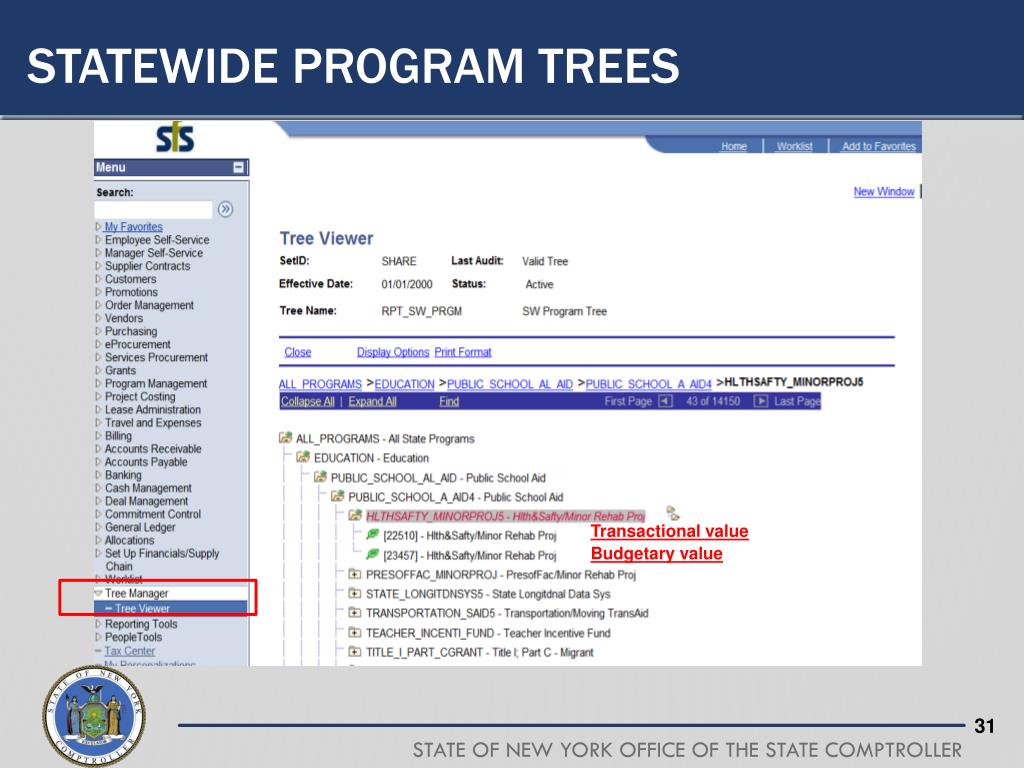Jump to PUBLIC_SCHOOL_AL_AID breadcrumb
This screenshot has height=768, width=1024.
510,384
